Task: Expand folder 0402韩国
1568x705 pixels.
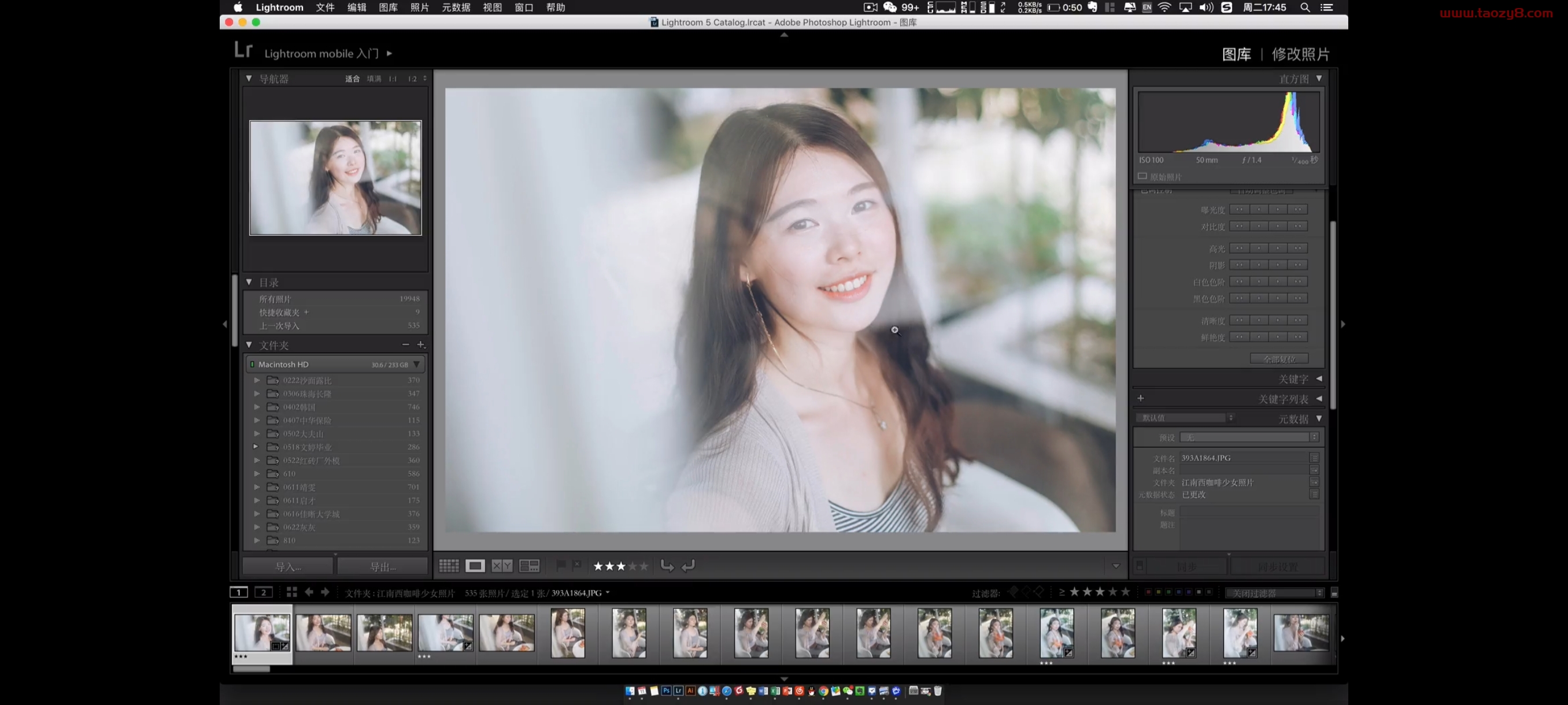Action: click(257, 407)
